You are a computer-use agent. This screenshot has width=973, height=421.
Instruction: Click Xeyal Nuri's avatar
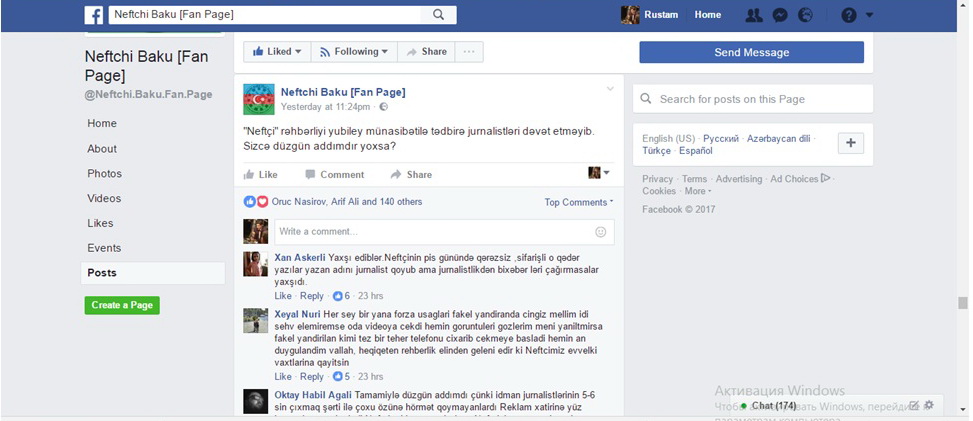[256, 320]
